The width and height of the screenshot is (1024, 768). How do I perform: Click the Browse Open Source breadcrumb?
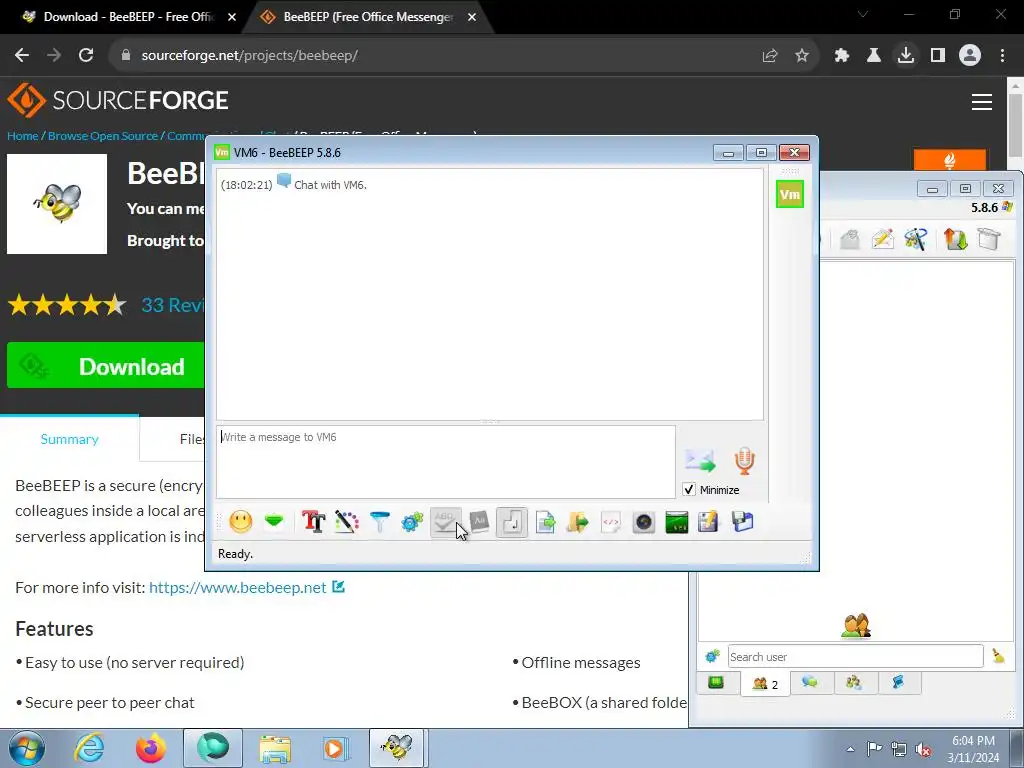tap(103, 136)
